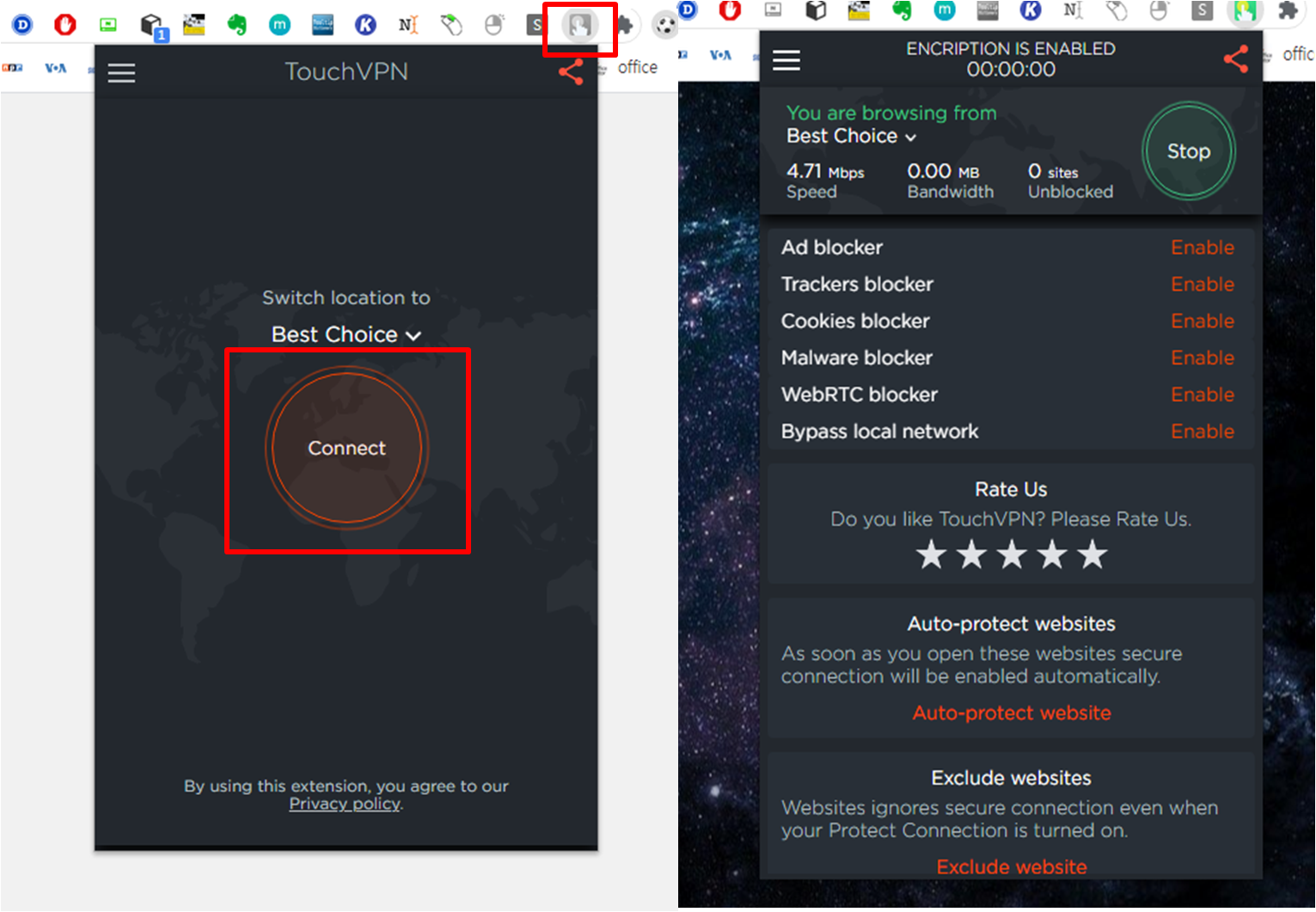
Task: Click the Evernote elephant in right browser
Action: pyautogui.click(x=902, y=10)
